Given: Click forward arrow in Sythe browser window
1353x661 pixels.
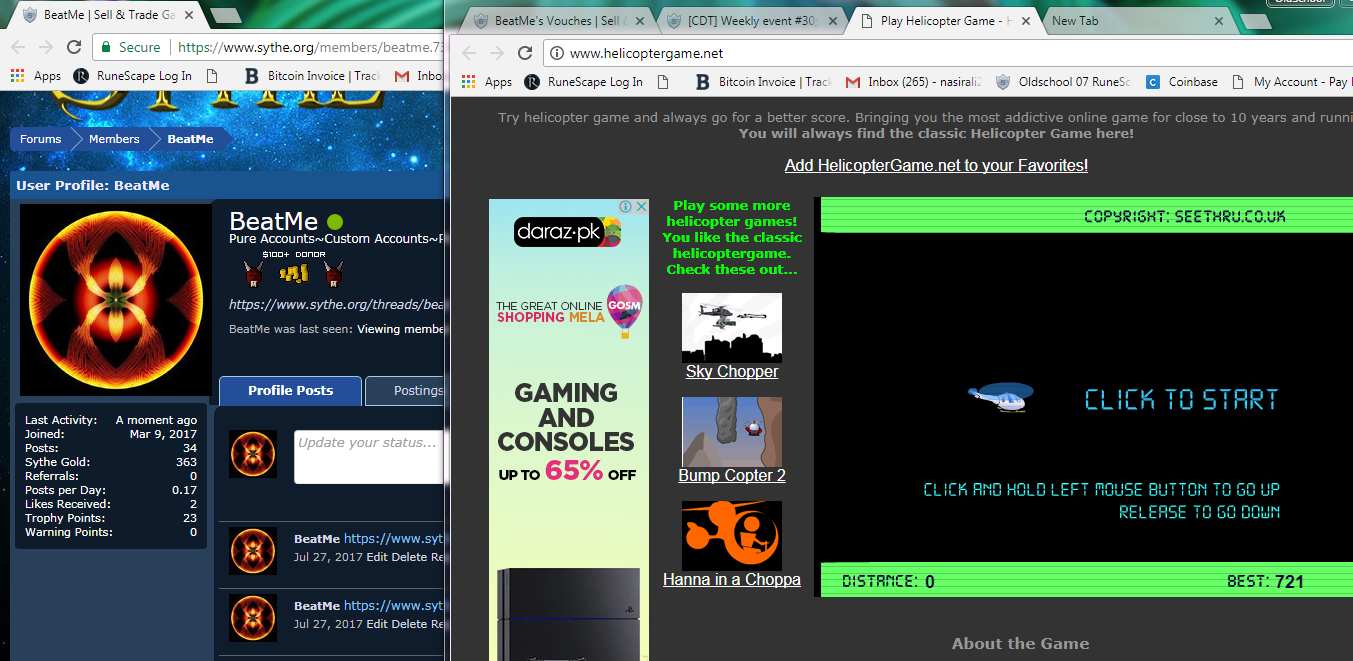Looking at the screenshot, I should (x=45, y=47).
